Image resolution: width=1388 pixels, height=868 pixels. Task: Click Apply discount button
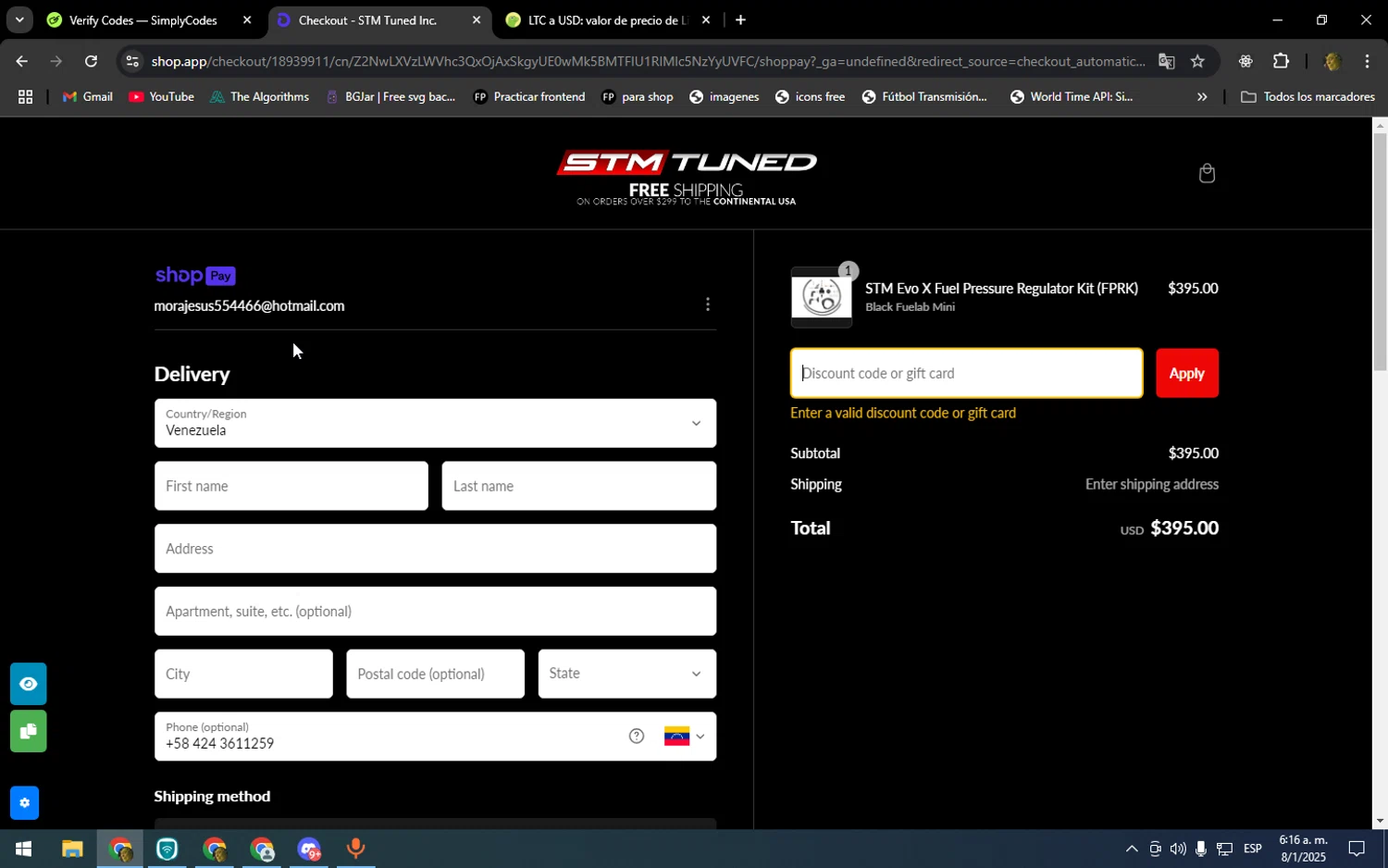tap(1186, 373)
